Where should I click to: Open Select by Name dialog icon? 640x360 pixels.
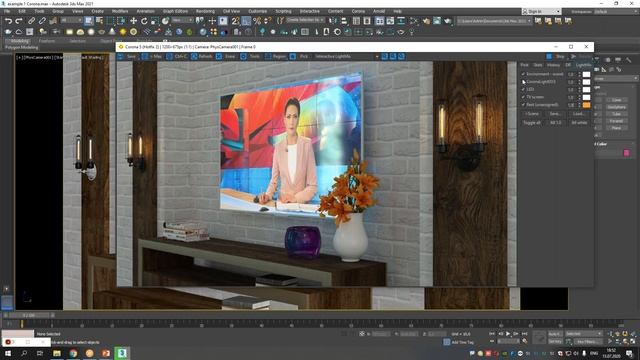[99, 21]
